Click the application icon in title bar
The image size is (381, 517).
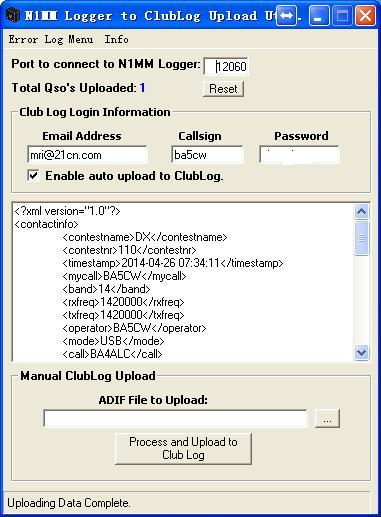tap(13, 15)
